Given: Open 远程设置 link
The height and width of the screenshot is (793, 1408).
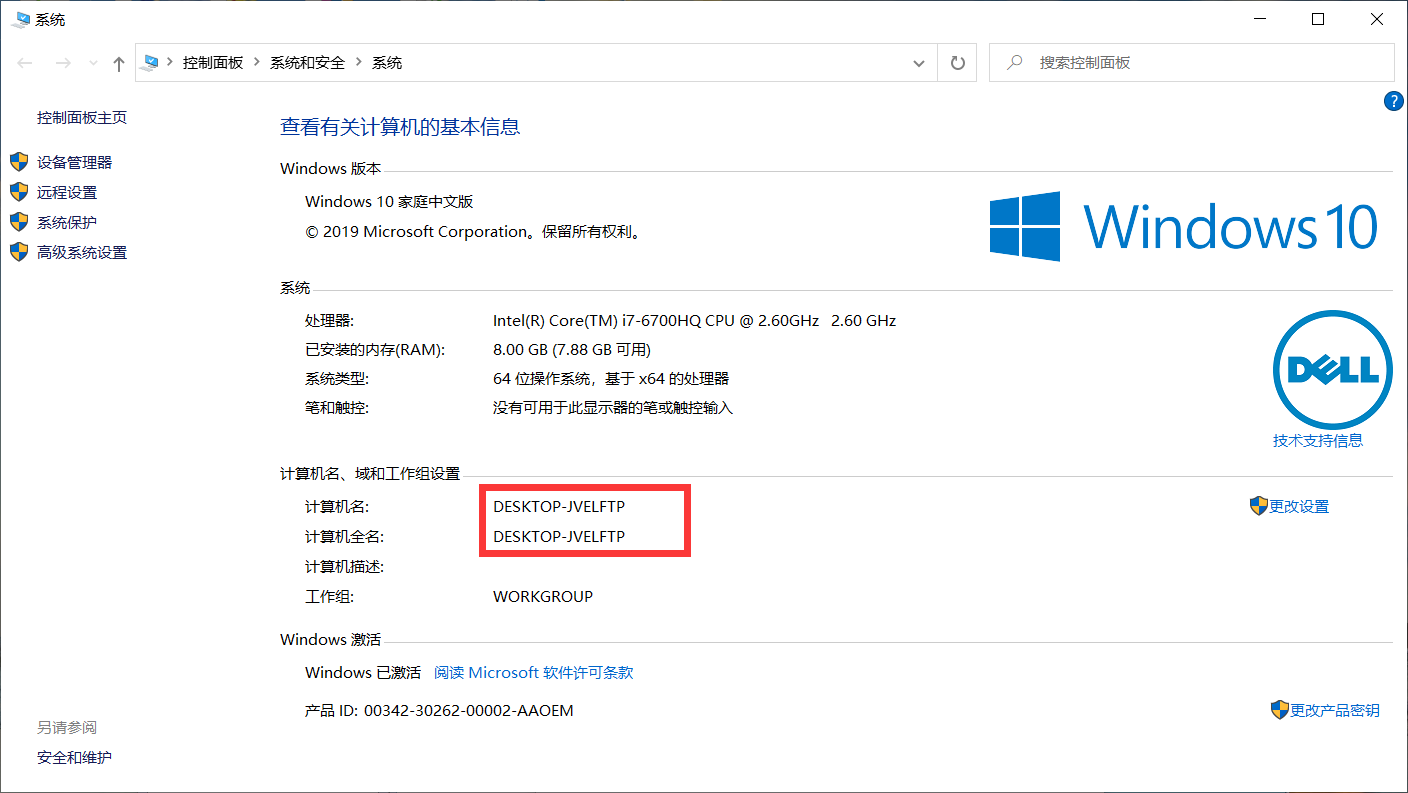Looking at the screenshot, I should pyautogui.click(x=67, y=192).
